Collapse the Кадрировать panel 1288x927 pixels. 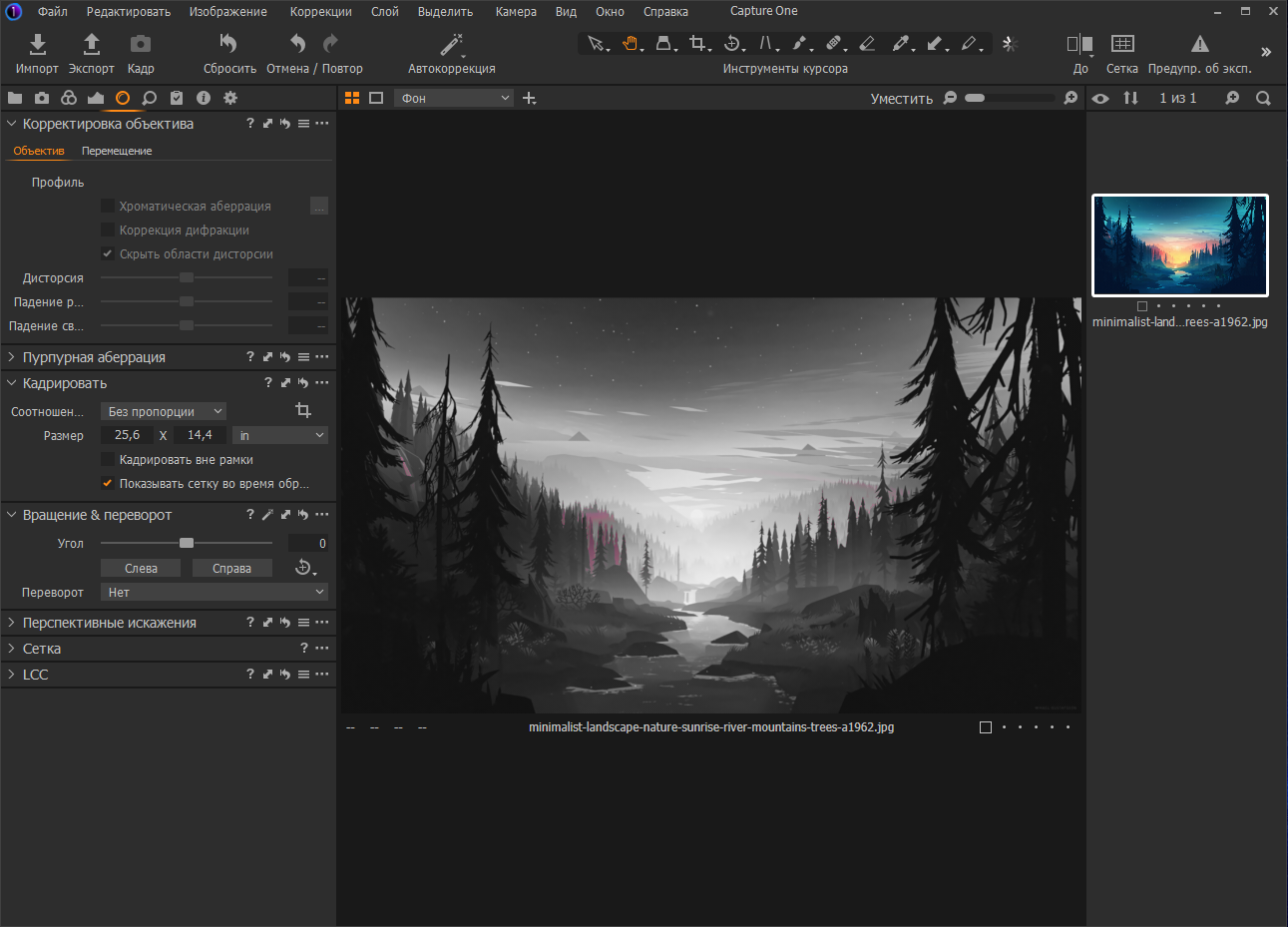click(12, 383)
